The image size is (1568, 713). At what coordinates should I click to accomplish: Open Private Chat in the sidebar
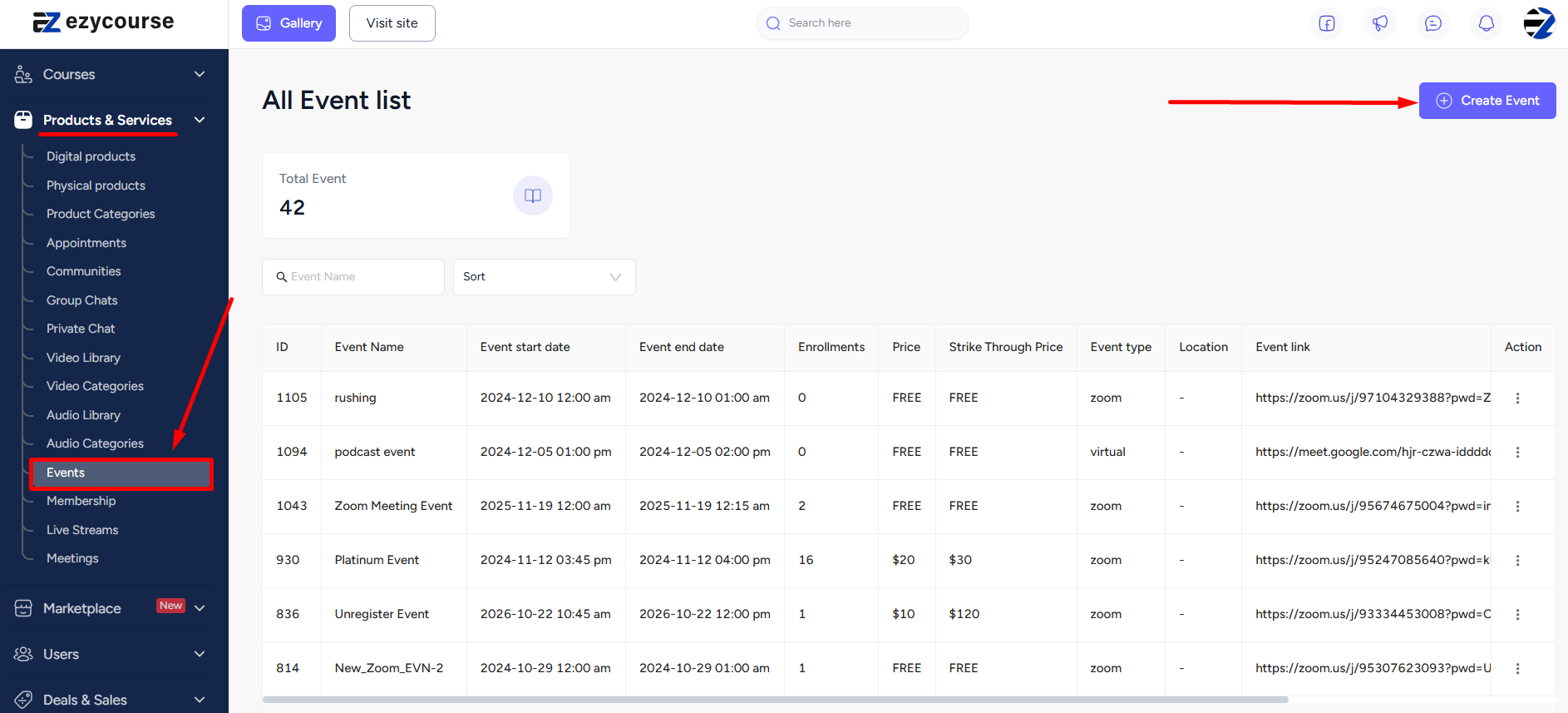81,329
